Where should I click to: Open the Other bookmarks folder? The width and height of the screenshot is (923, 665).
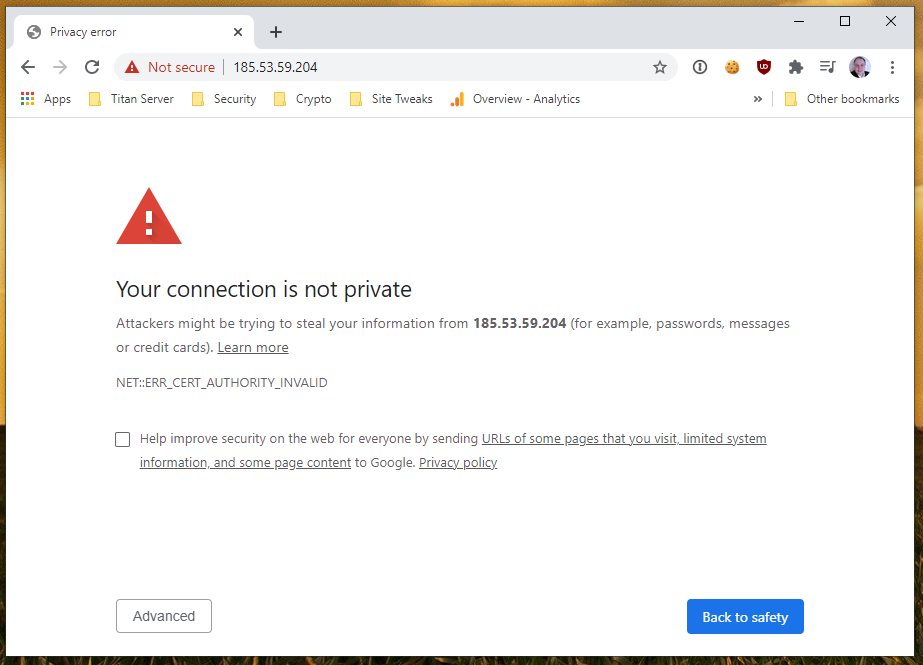click(842, 99)
